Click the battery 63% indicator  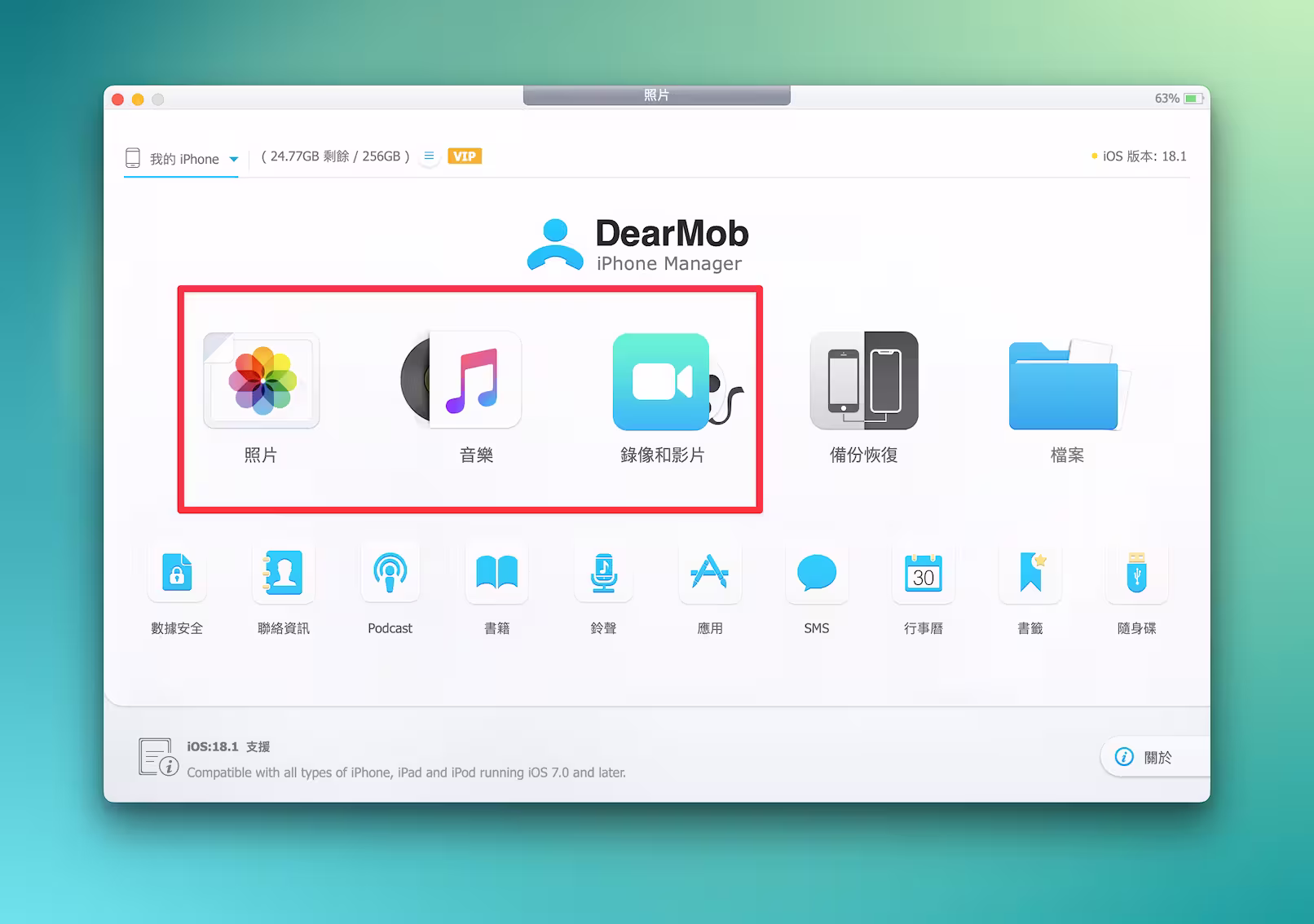pos(1179,99)
